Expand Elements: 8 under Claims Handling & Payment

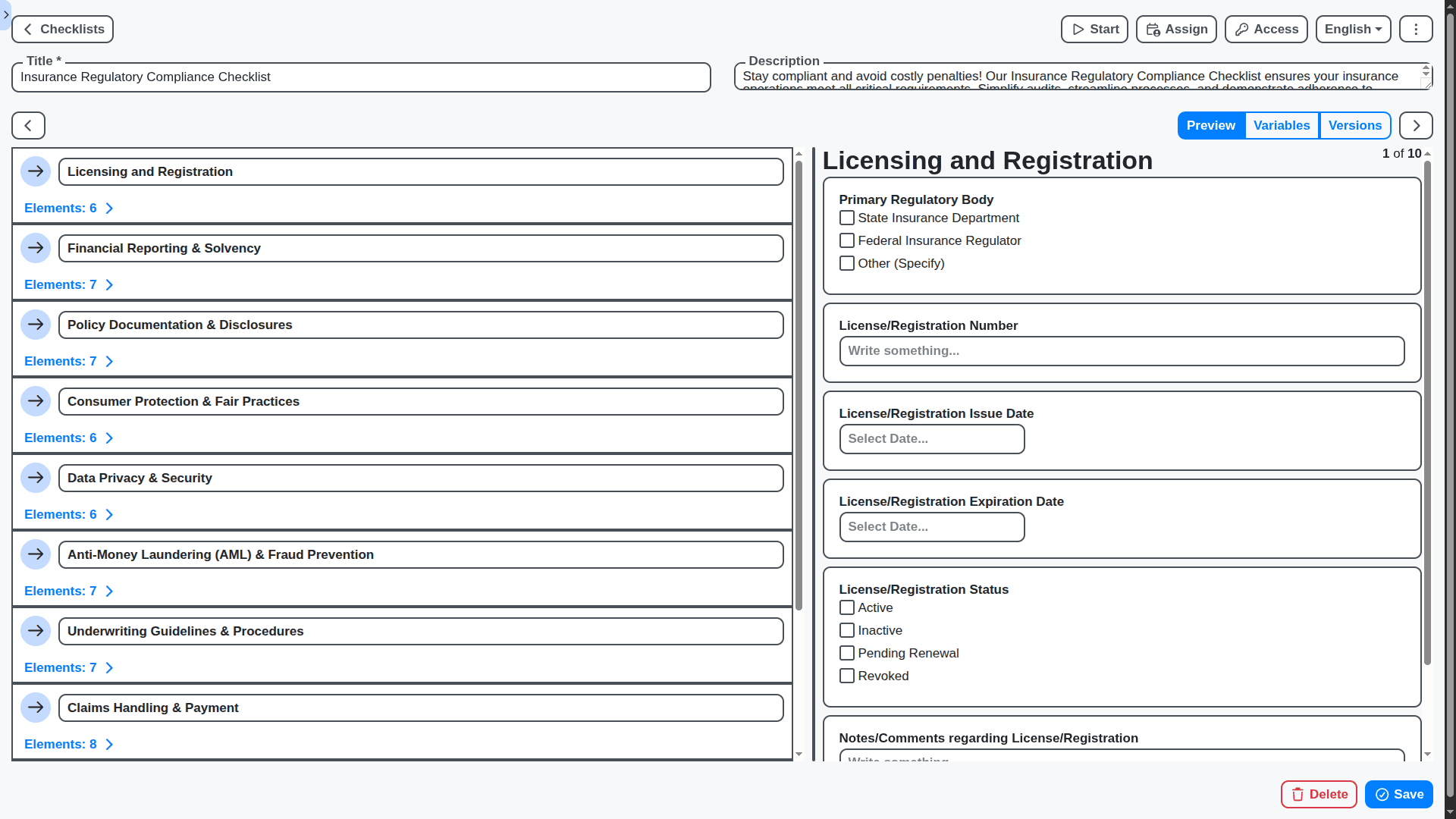pos(68,744)
